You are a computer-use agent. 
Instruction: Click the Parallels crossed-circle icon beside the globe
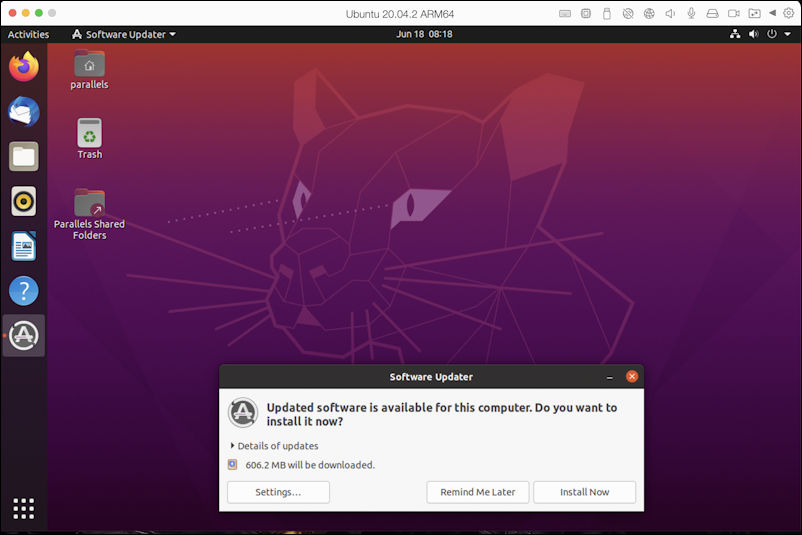[x=628, y=14]
